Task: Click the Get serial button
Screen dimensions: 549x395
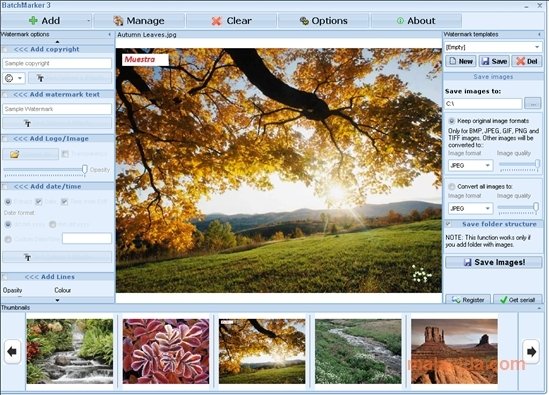Action: coord(517,299)
